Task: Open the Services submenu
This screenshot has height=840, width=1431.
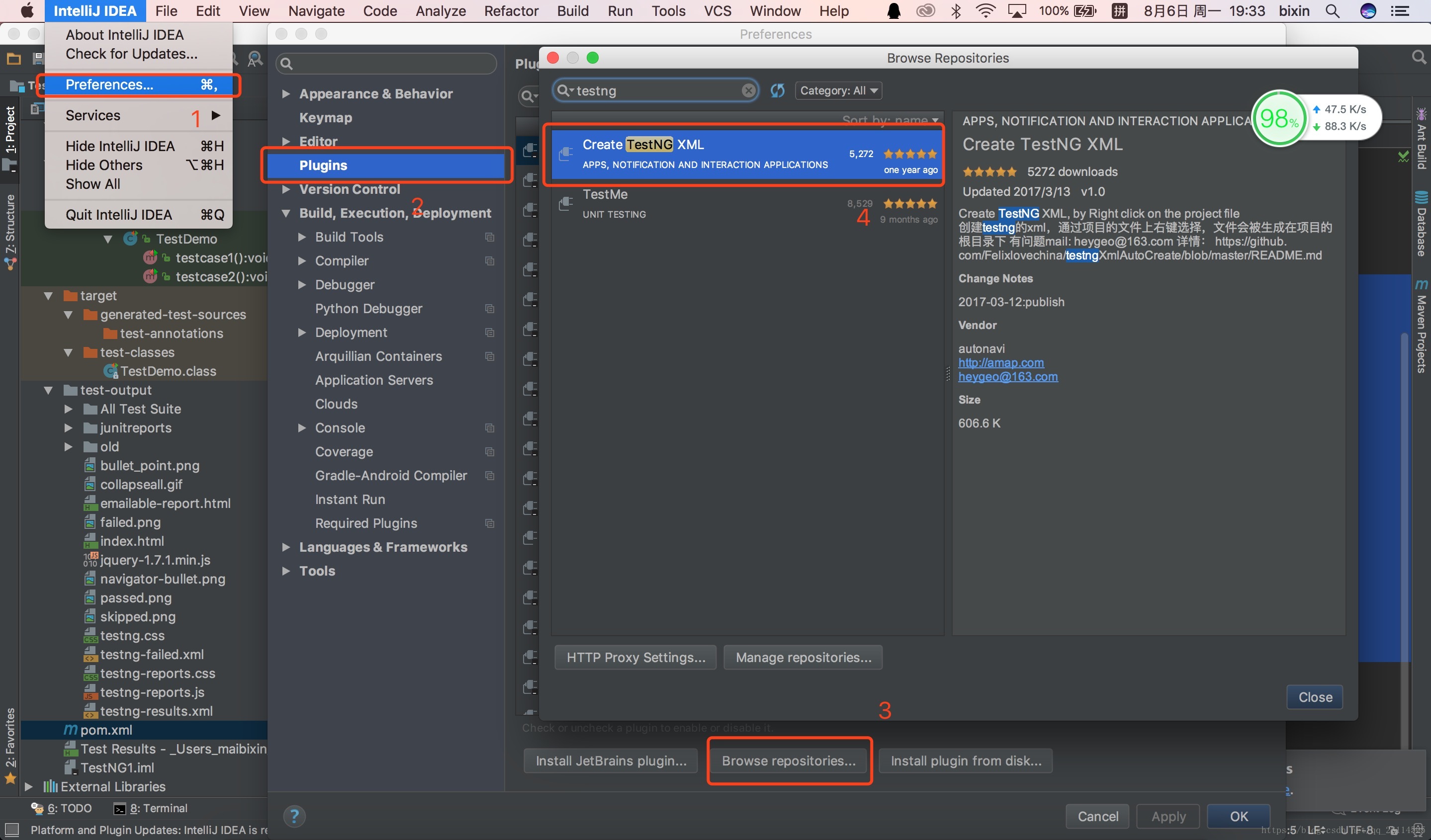Action: [139, 115]
